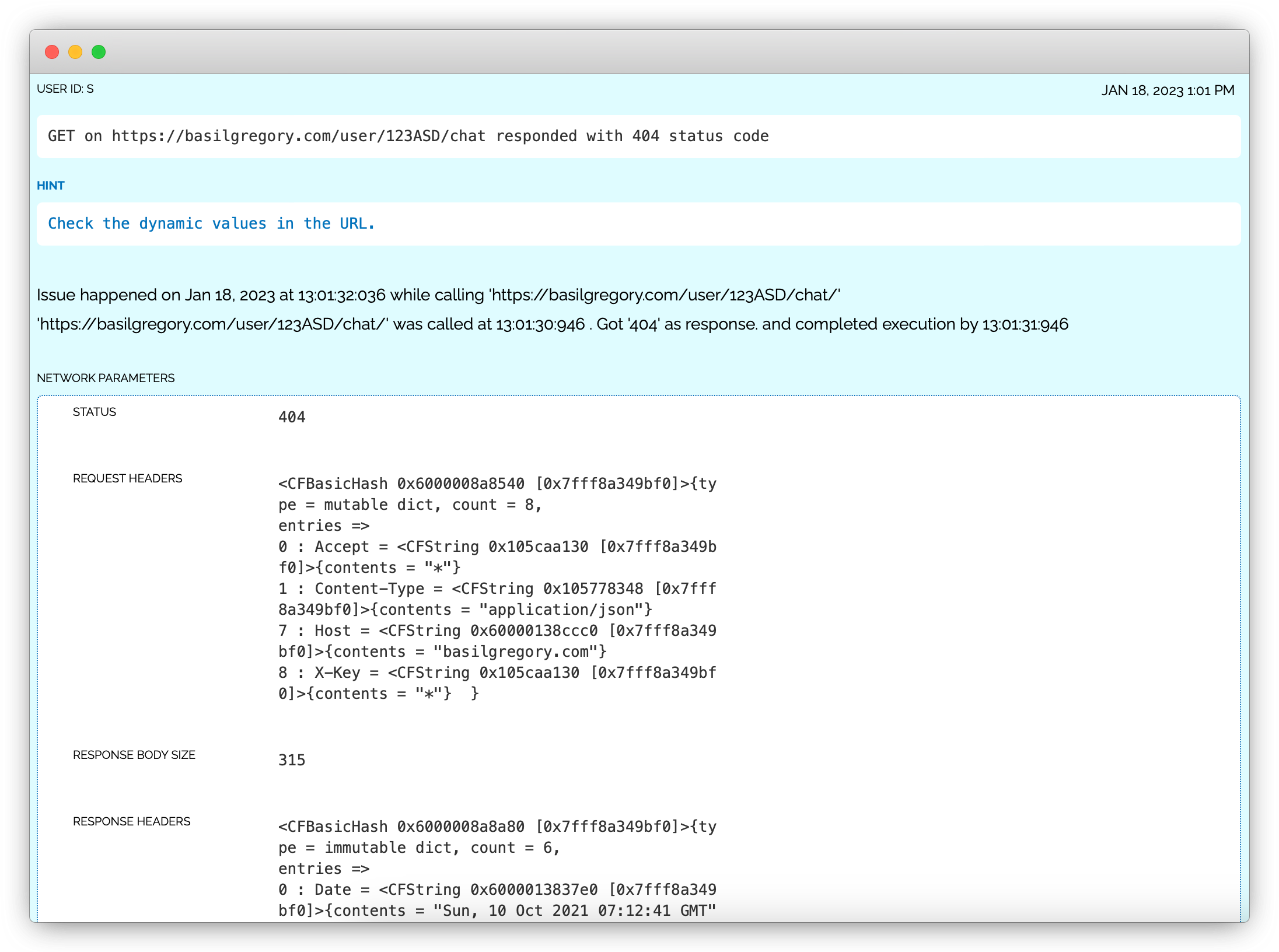Click the JAN 18, 2023 1:01 PM timestamp

[x=1168, y=90]
